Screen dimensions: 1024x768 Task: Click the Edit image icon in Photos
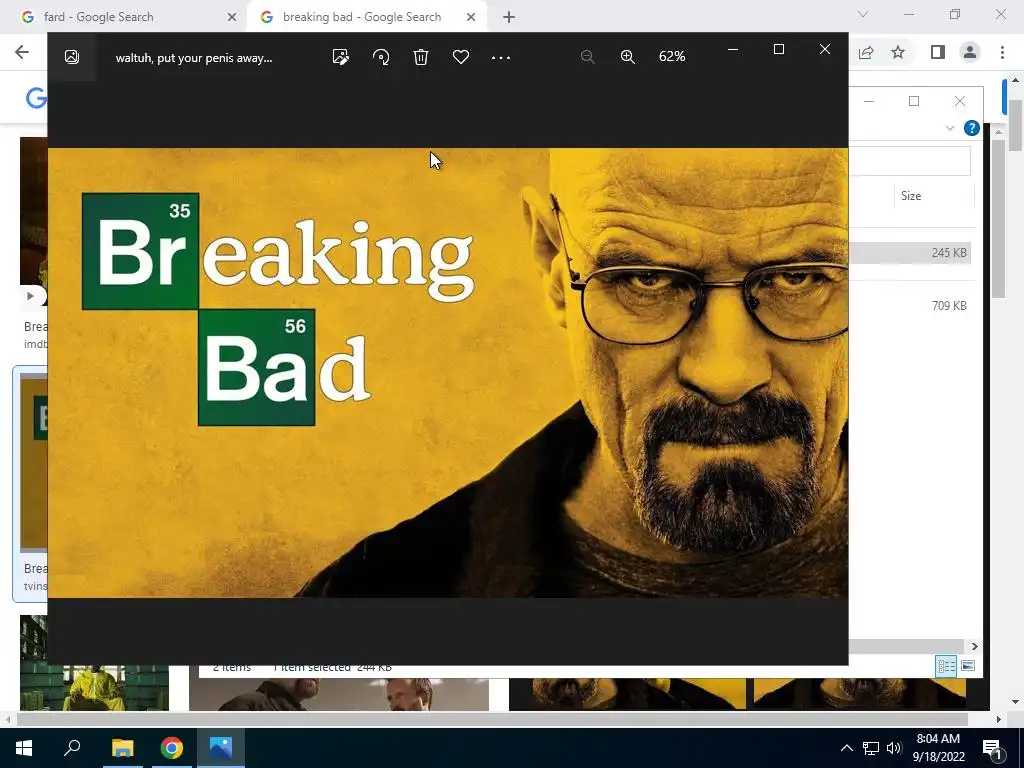(340, 57)
